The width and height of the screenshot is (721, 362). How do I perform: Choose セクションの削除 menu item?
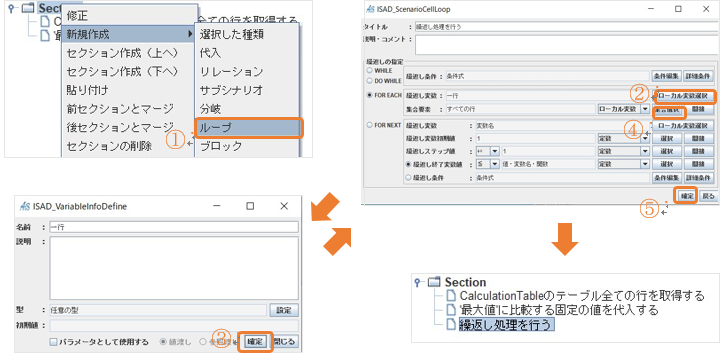[128, 146]
